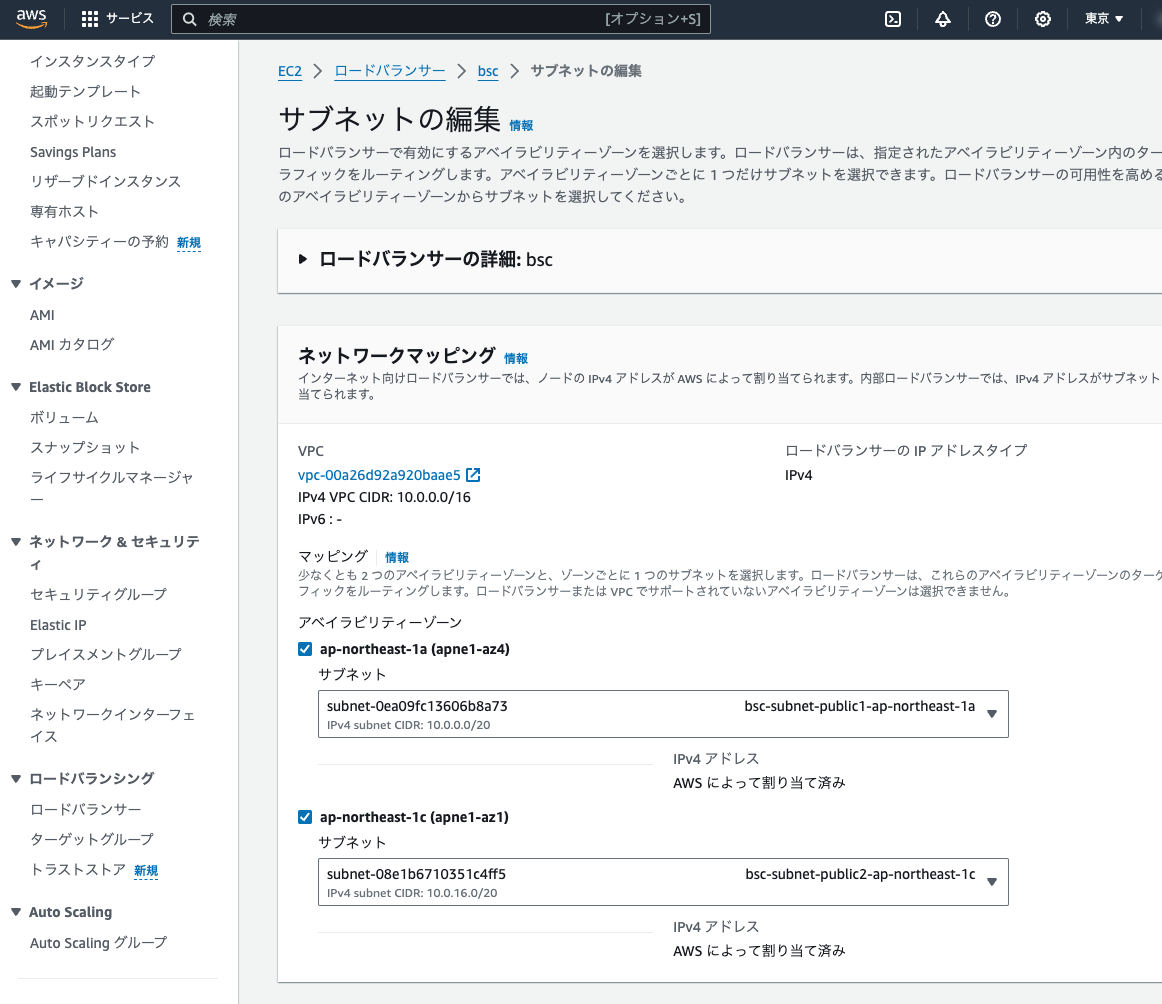1162x1004 pixels.
Task: Open AWS CloudShell from the top bar
Action: (893, 19)
